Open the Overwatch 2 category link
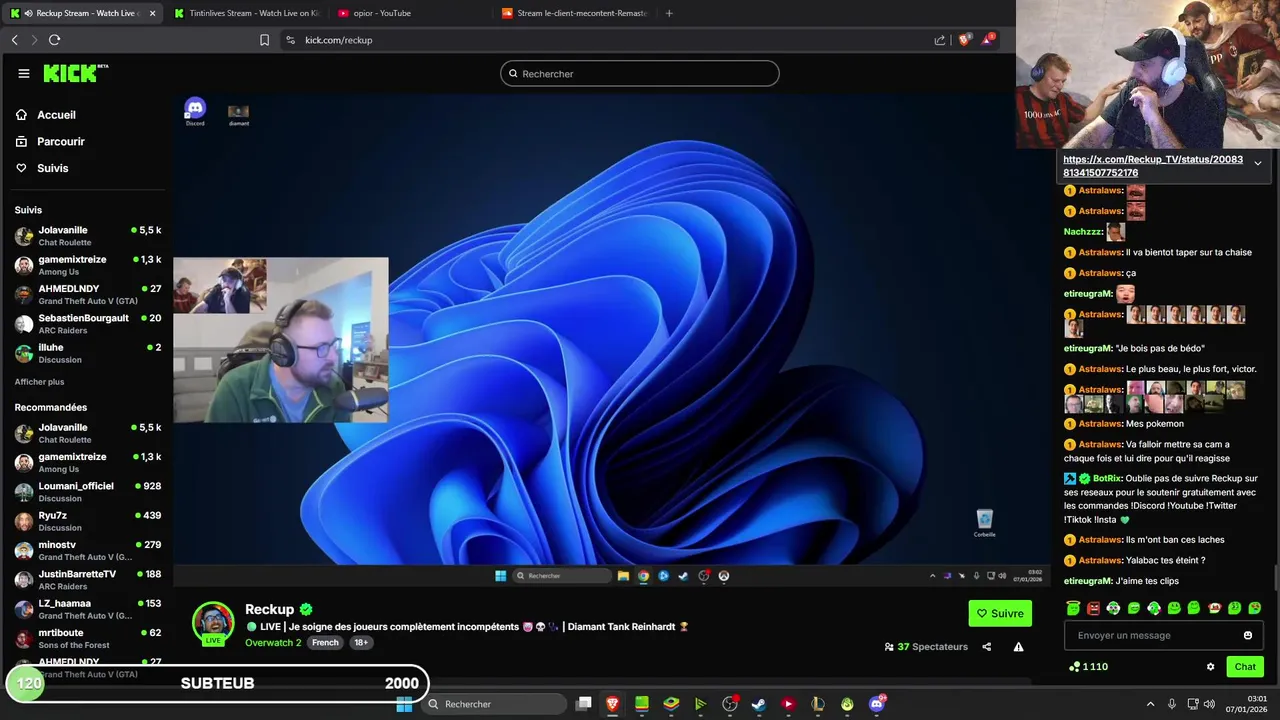Image resolution: width=1280 pixels, height=720 pixels. [x=273, y=642]
